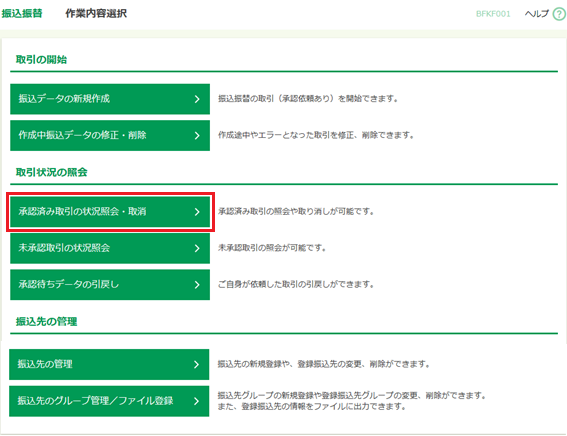
Task: Select 承認済み取引の状況照会・取消 button
Action: (x=110, y=212)
